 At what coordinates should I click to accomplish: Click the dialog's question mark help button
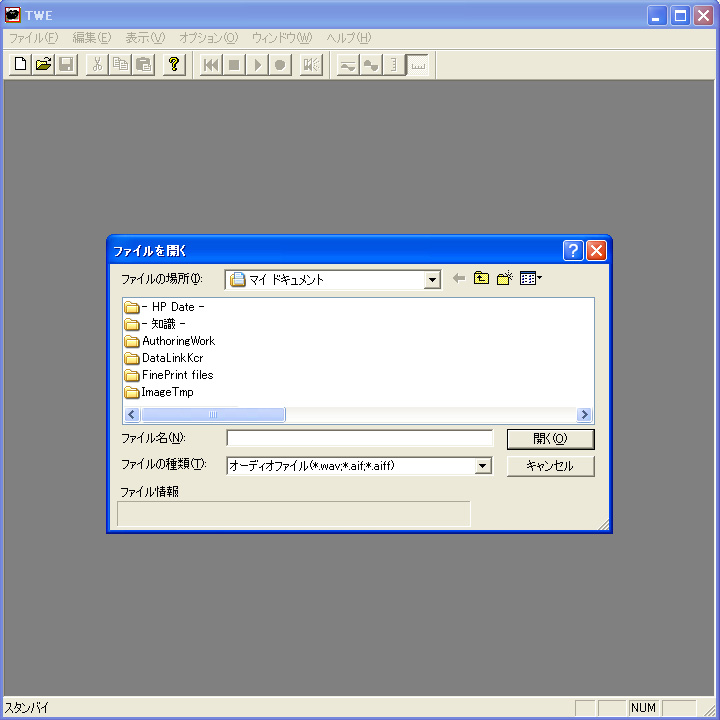click(x=573, y=251)
